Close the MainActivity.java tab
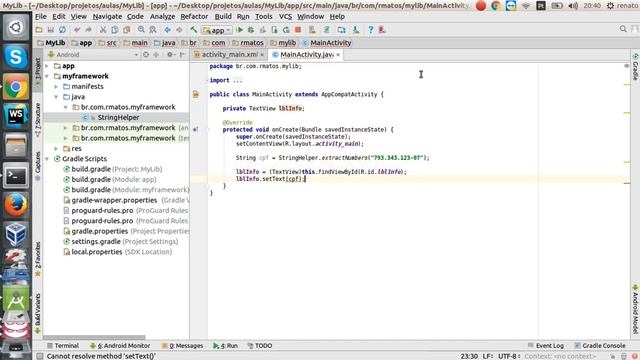Viewport: 640px width, 360px height. pyautogui.click(x=338, y=55)
